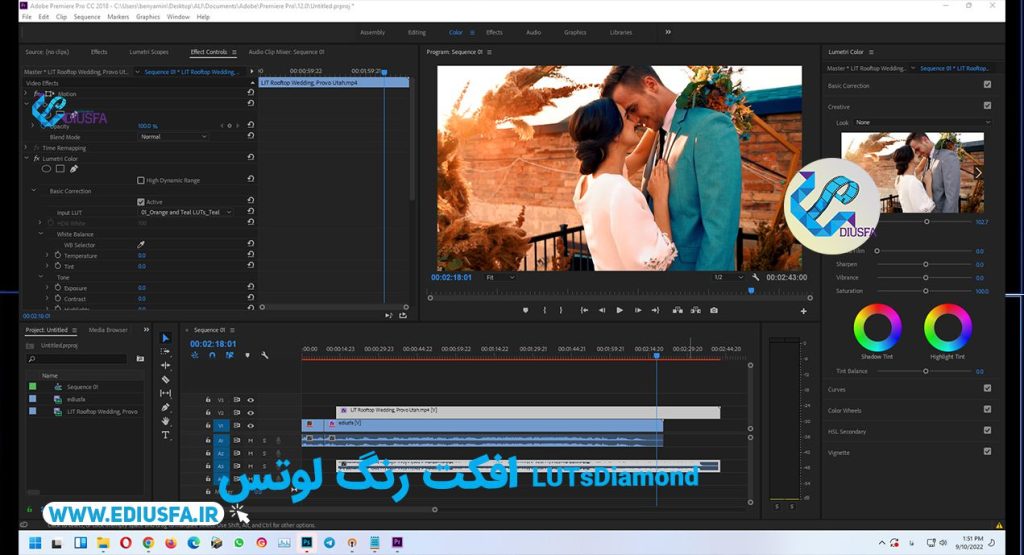Viewport: 1024px width, 555px height.
Task: Open Telegram from the taskbar
Action: (x=329, y=543)
